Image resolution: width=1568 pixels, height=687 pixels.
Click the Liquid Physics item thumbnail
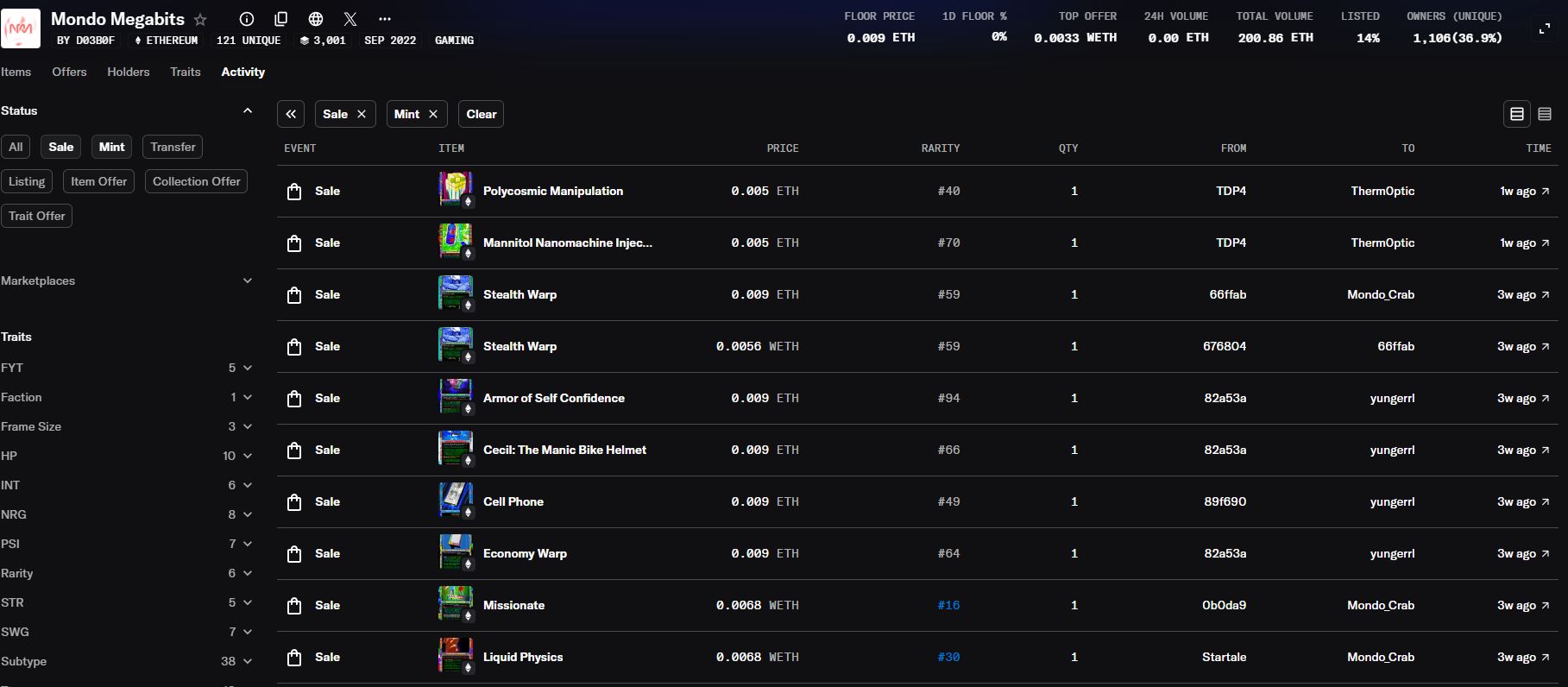pyautogui.click(x=456, y=656)
